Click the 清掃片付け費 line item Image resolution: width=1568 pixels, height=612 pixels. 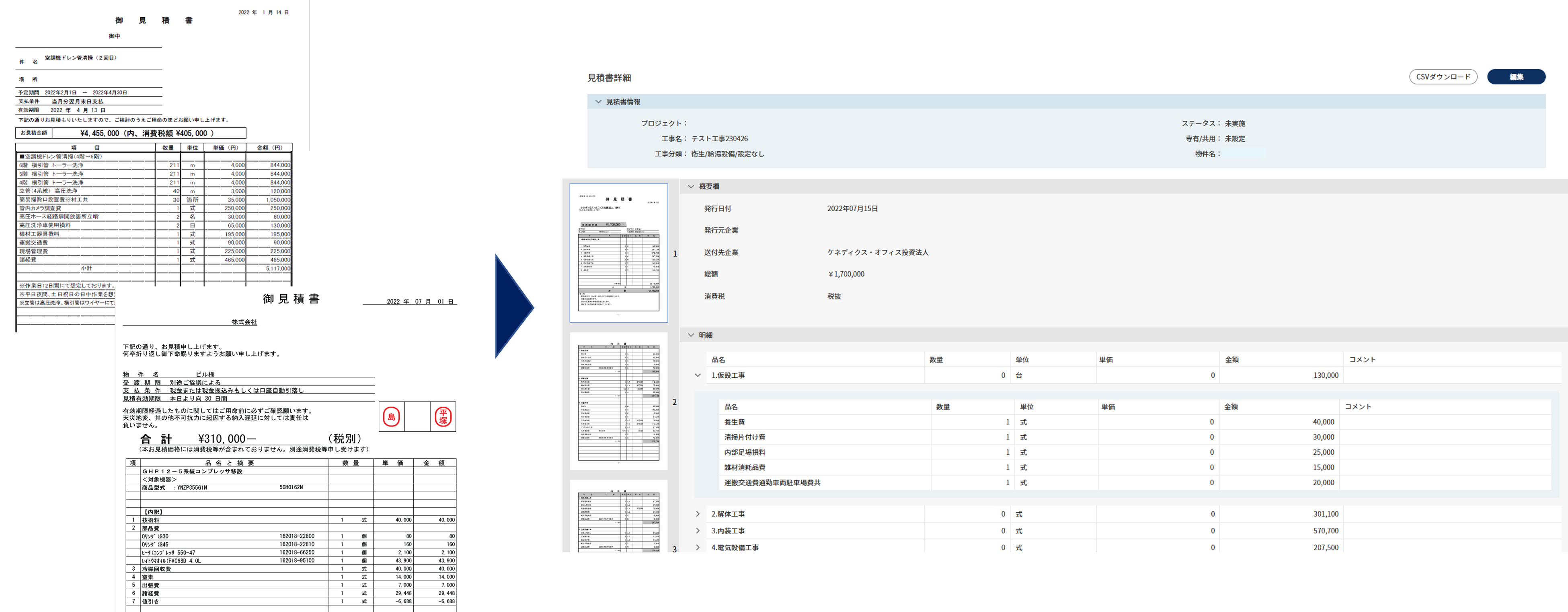tap(745, 437)
